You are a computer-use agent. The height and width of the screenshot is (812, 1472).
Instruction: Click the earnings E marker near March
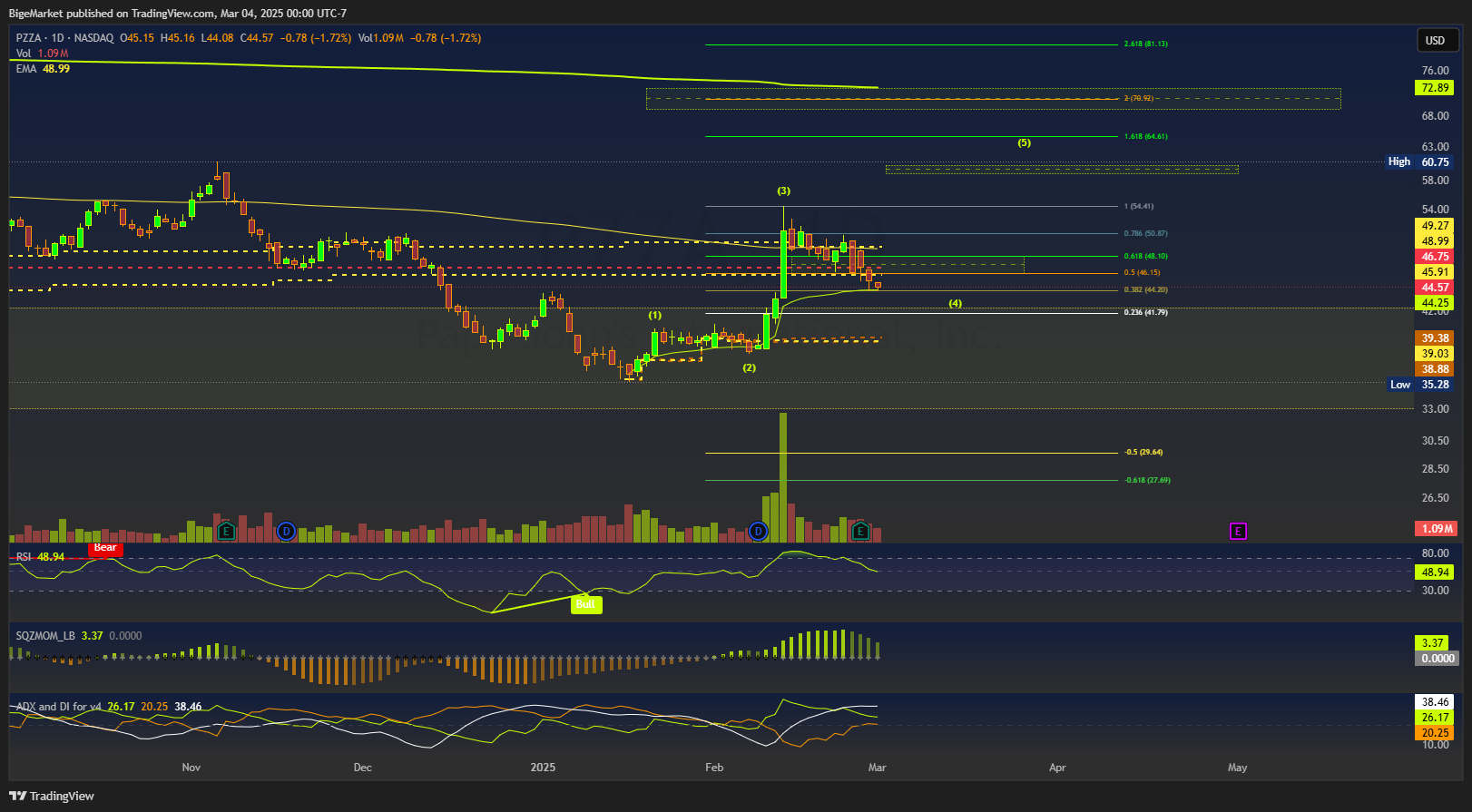[860, 532]
